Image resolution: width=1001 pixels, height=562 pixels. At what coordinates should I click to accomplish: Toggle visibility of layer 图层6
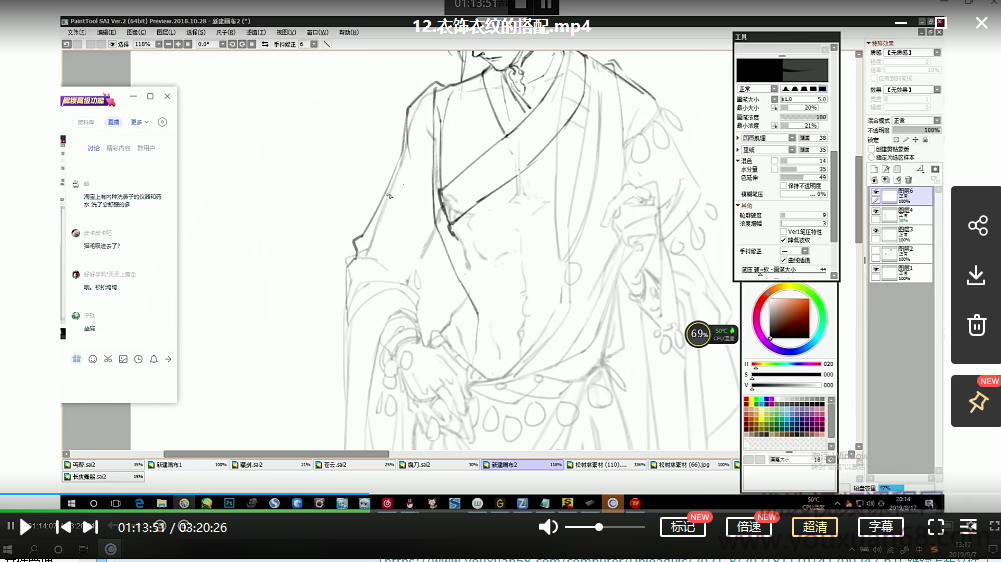[876, 191]
